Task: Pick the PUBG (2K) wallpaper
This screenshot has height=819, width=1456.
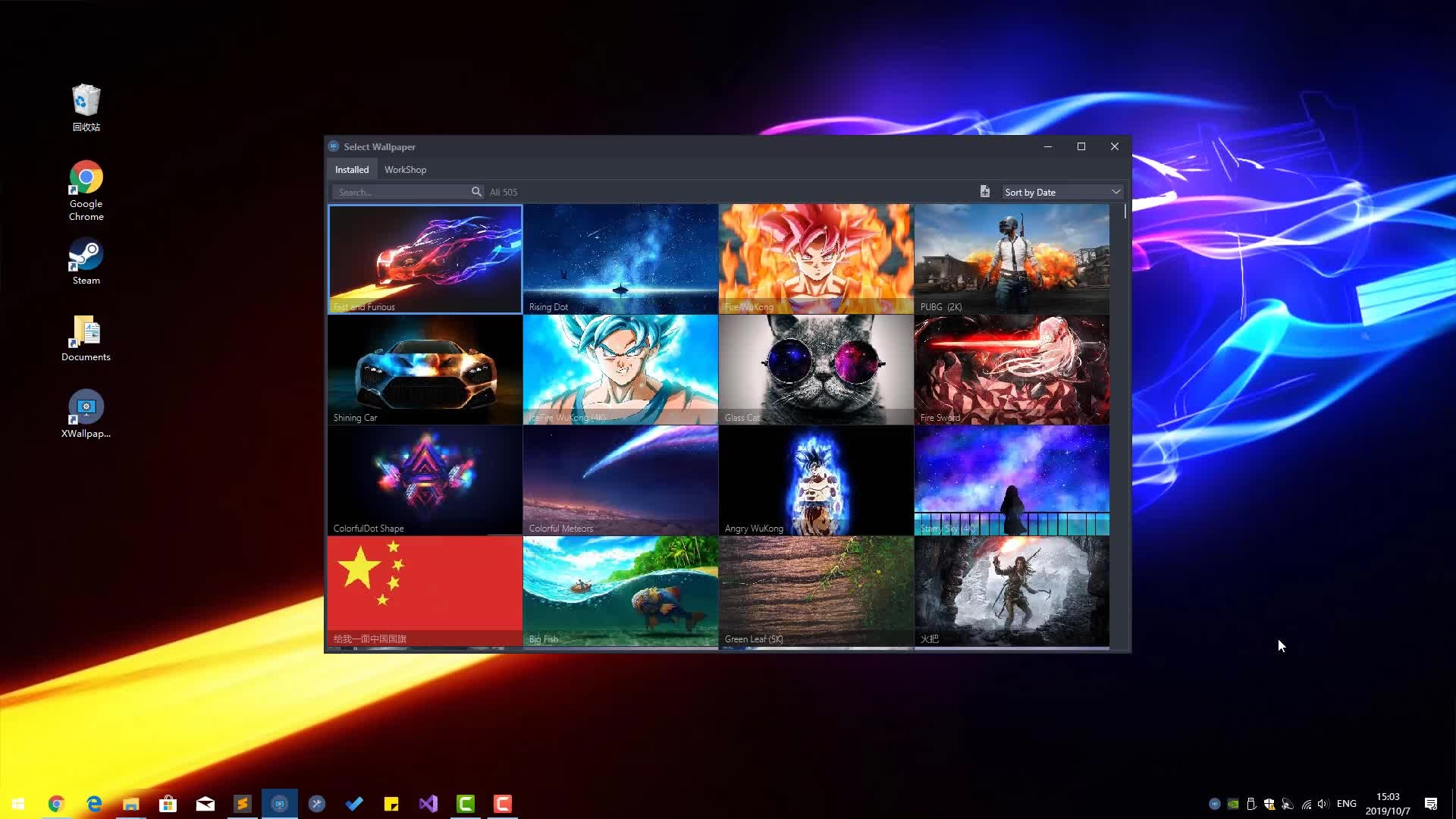Action: pos(1012,258)
